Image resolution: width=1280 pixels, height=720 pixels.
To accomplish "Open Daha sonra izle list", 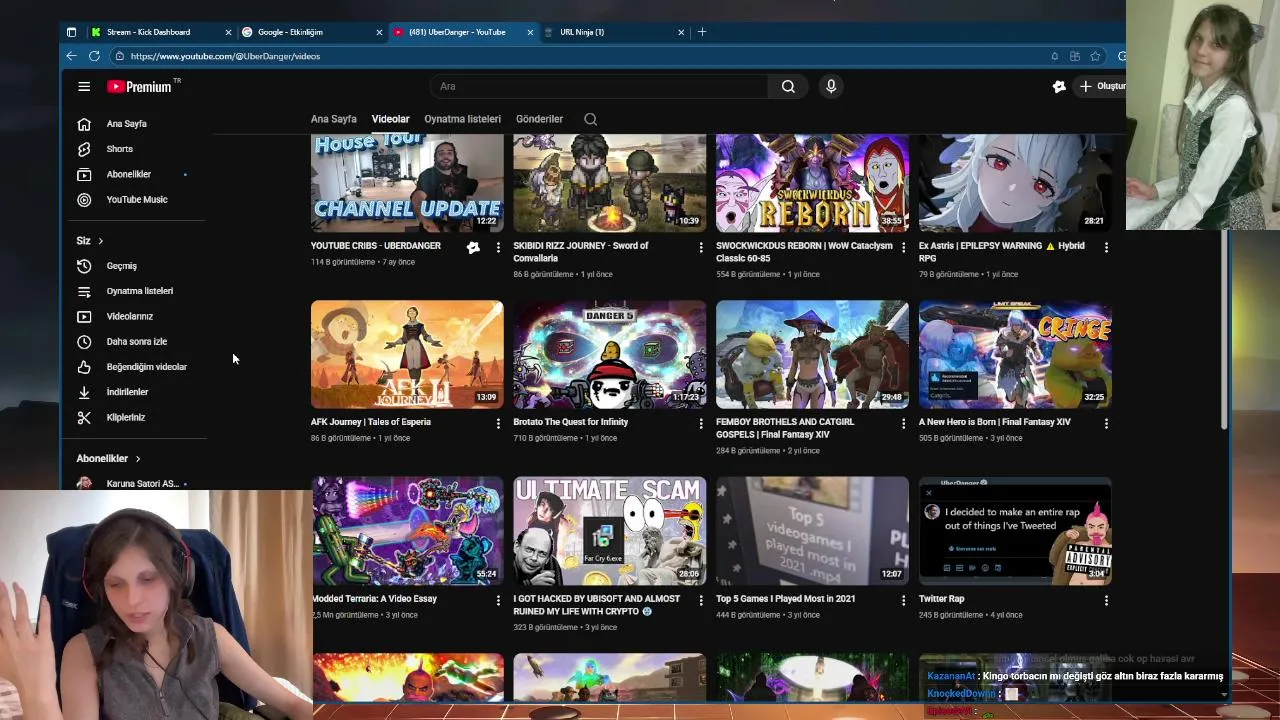I will 134,341.
